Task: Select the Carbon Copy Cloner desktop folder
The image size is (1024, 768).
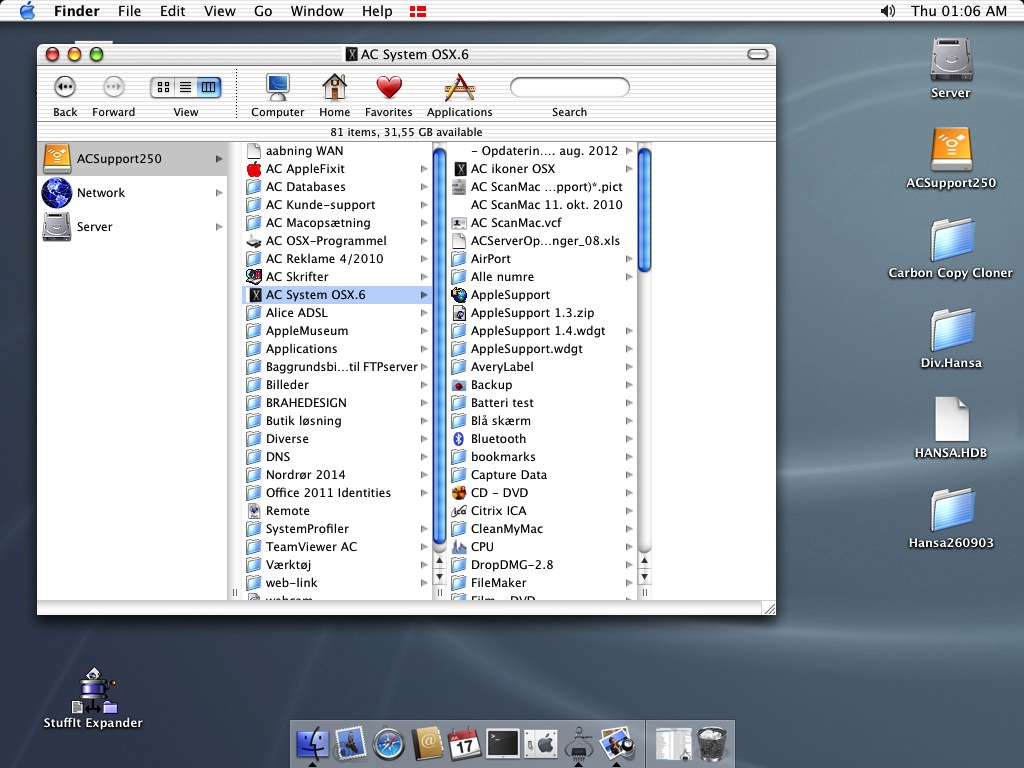Action: pyautogui.click(x=951, y=240)
